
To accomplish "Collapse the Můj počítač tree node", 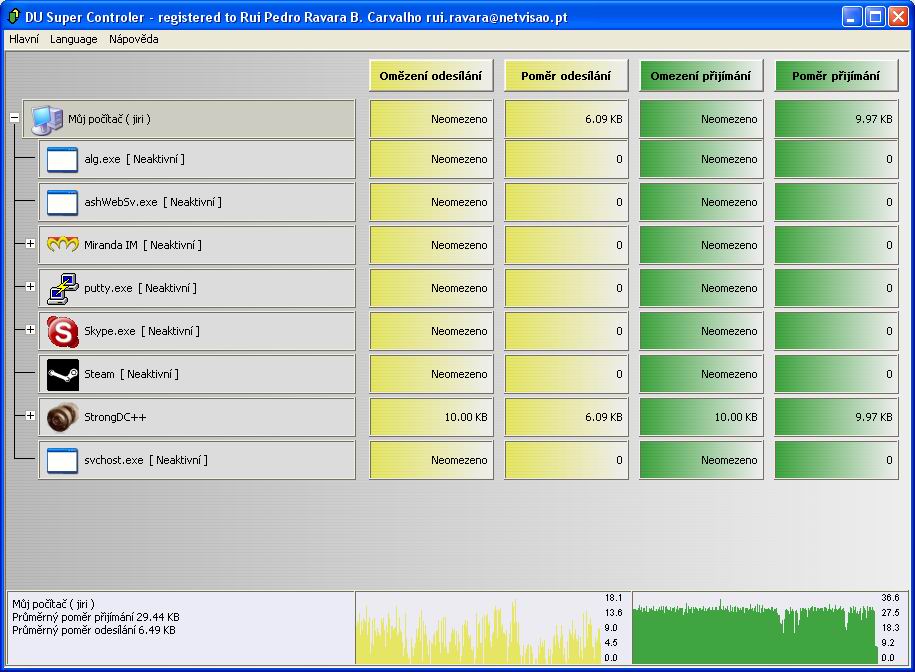I will tap(15, 118).
